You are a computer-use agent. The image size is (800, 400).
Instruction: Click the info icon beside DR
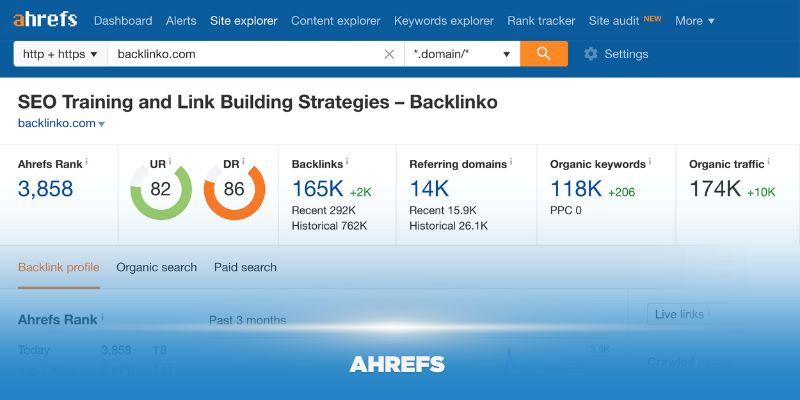pyautogui.click(x=243, y=161)
